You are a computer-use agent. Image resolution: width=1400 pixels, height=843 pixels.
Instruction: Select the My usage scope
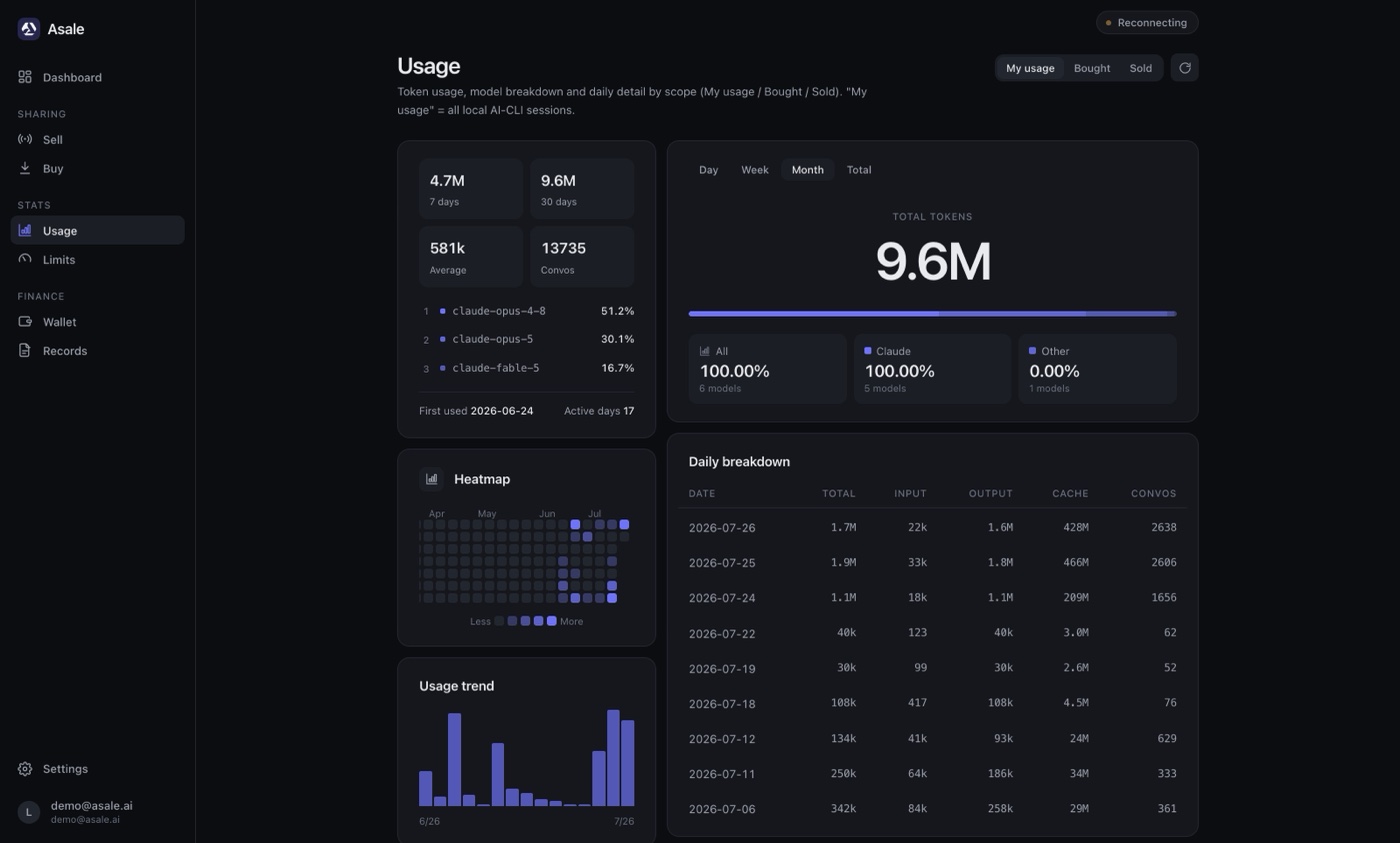click(x=1030, y=68)
